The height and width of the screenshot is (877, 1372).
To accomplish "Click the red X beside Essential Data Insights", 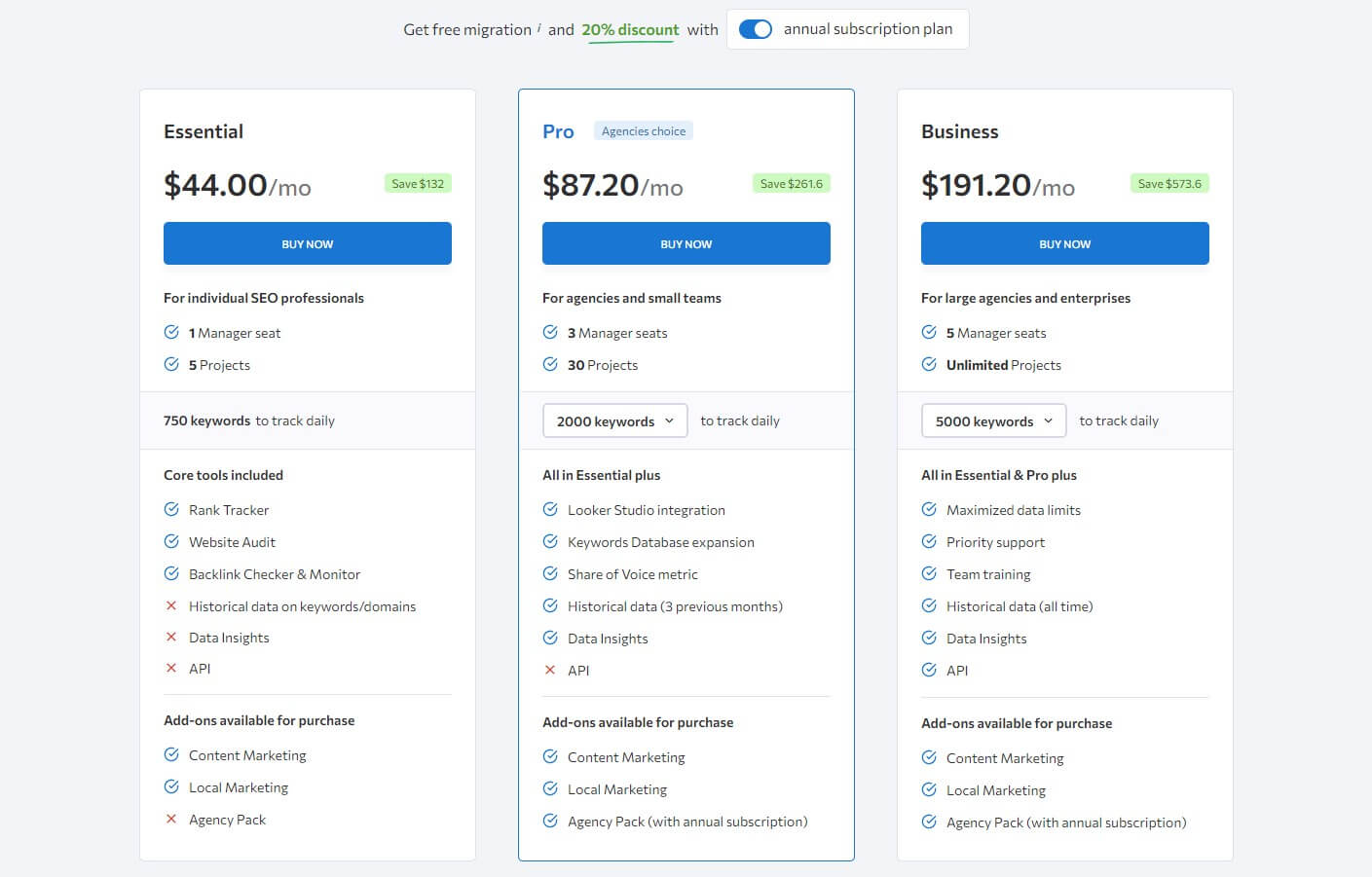I will (x=171, y=637).
